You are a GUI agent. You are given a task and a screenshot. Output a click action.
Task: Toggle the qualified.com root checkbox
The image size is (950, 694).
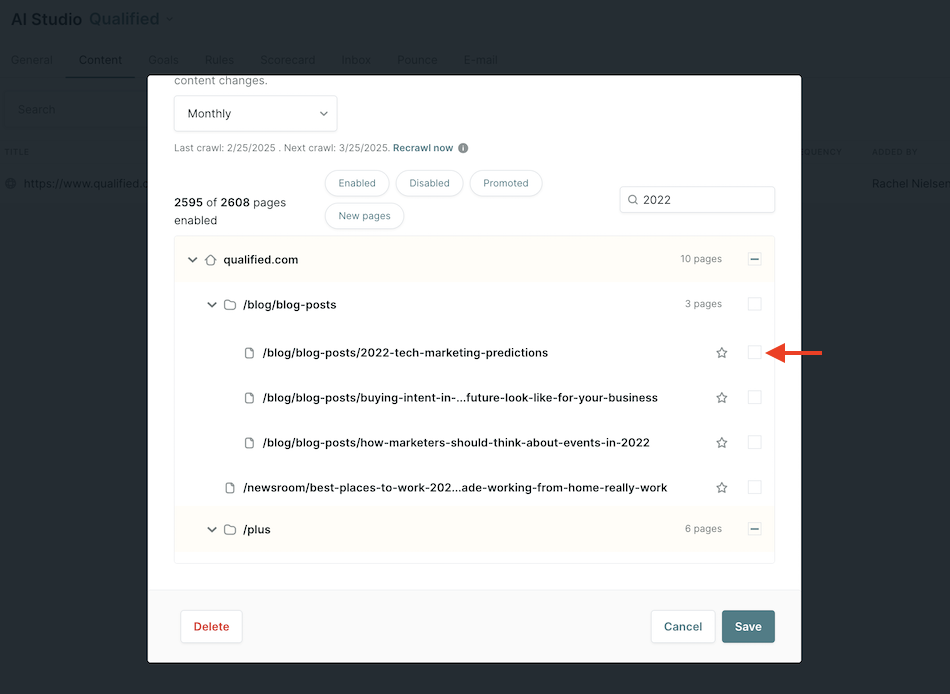point(754,259)
